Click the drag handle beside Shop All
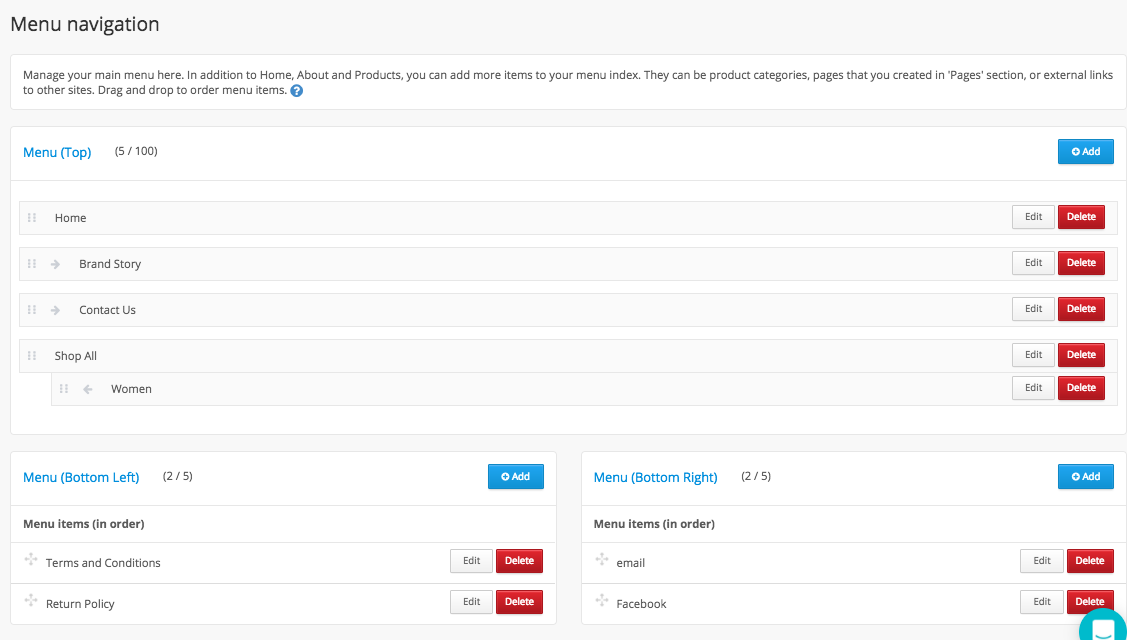Image resolution: width=1127 pixels, height=640 pixels. click(32, 356)
